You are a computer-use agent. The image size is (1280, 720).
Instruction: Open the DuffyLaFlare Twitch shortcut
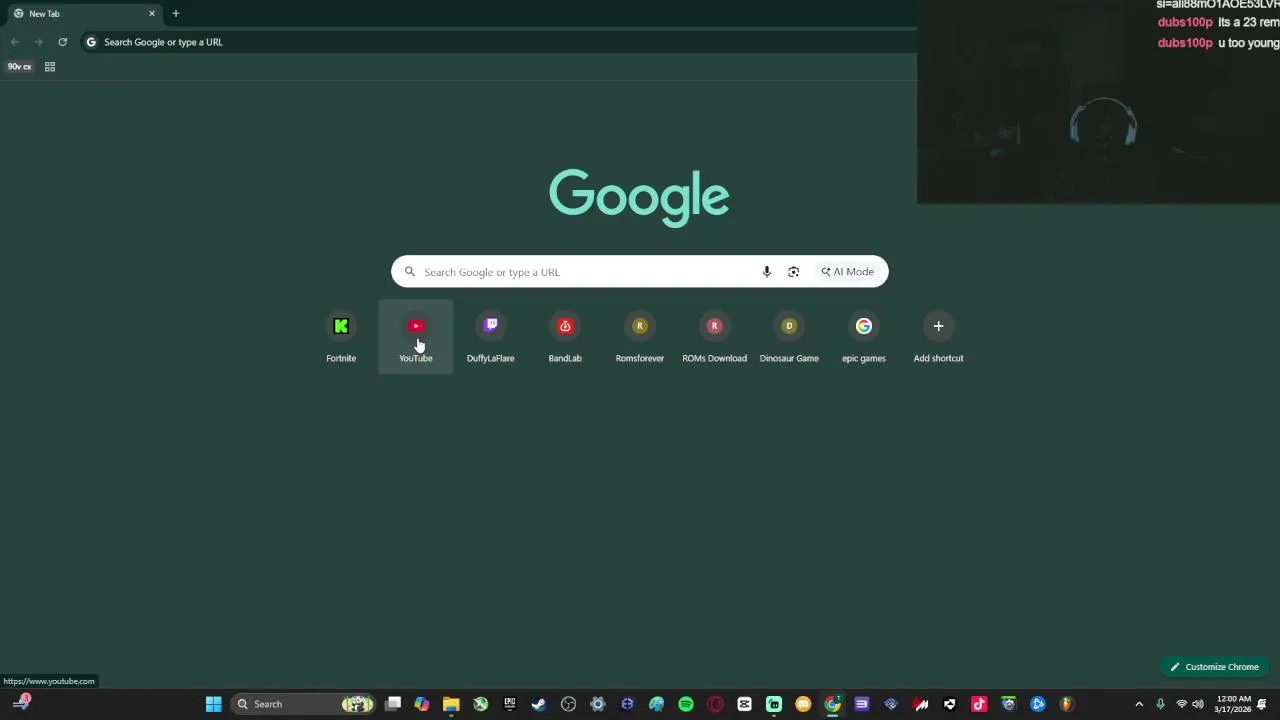(490, 337)
